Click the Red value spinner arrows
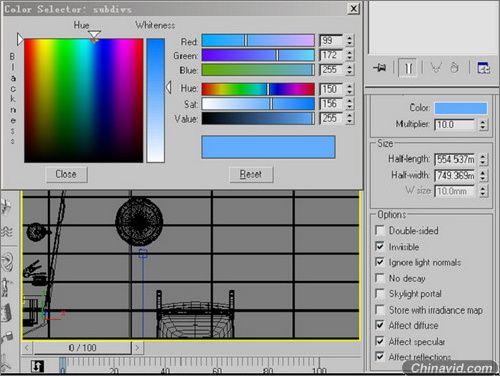500x376 pixels. pos(349,41)
